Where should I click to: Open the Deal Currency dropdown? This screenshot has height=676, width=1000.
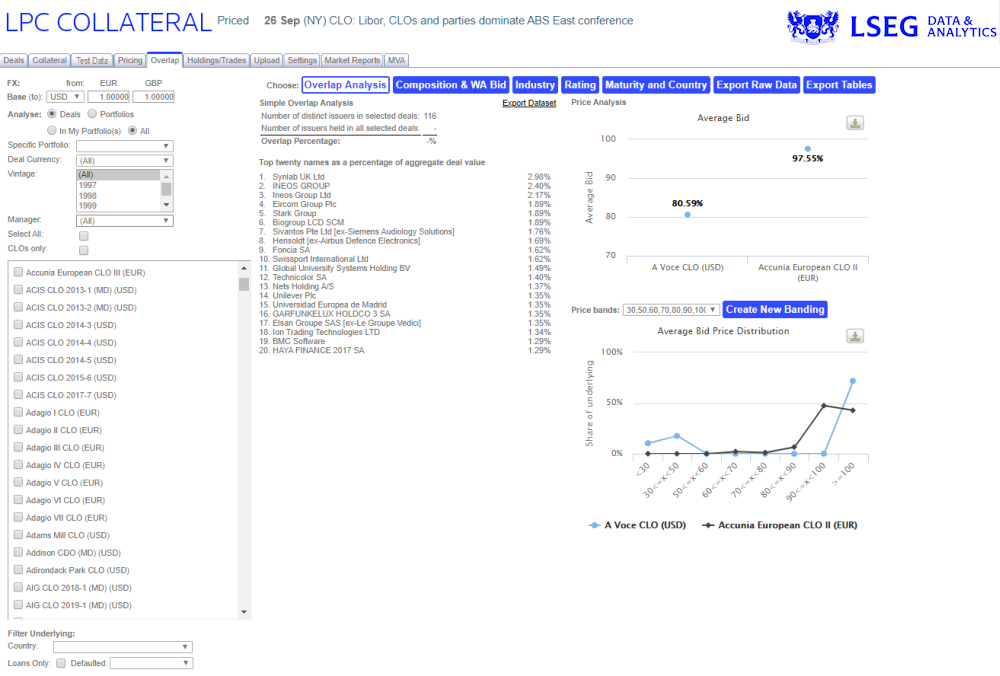125,160
